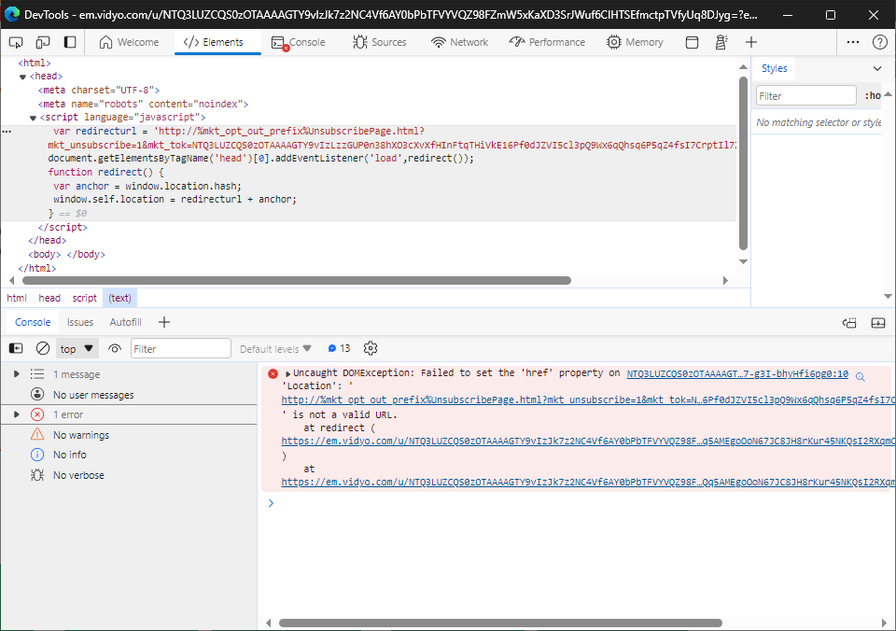896x631 pixels.
Task: Click the add new tool plus icon
Action: pyautogui.click(x=751, y=42)
